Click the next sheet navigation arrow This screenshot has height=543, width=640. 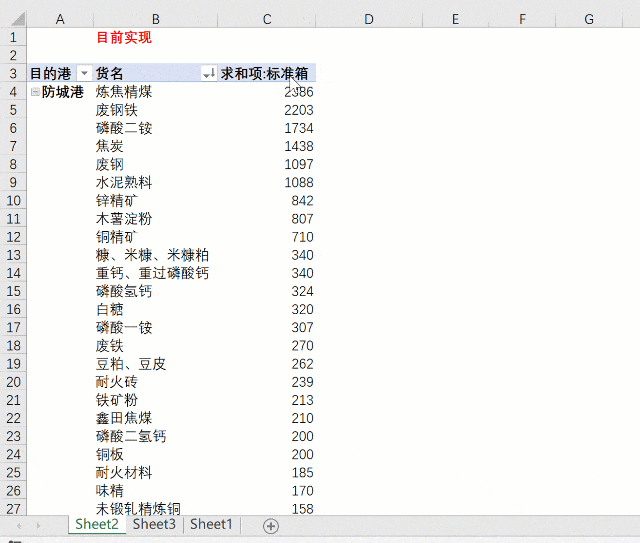pyautogui.click(x=39, y=525)
